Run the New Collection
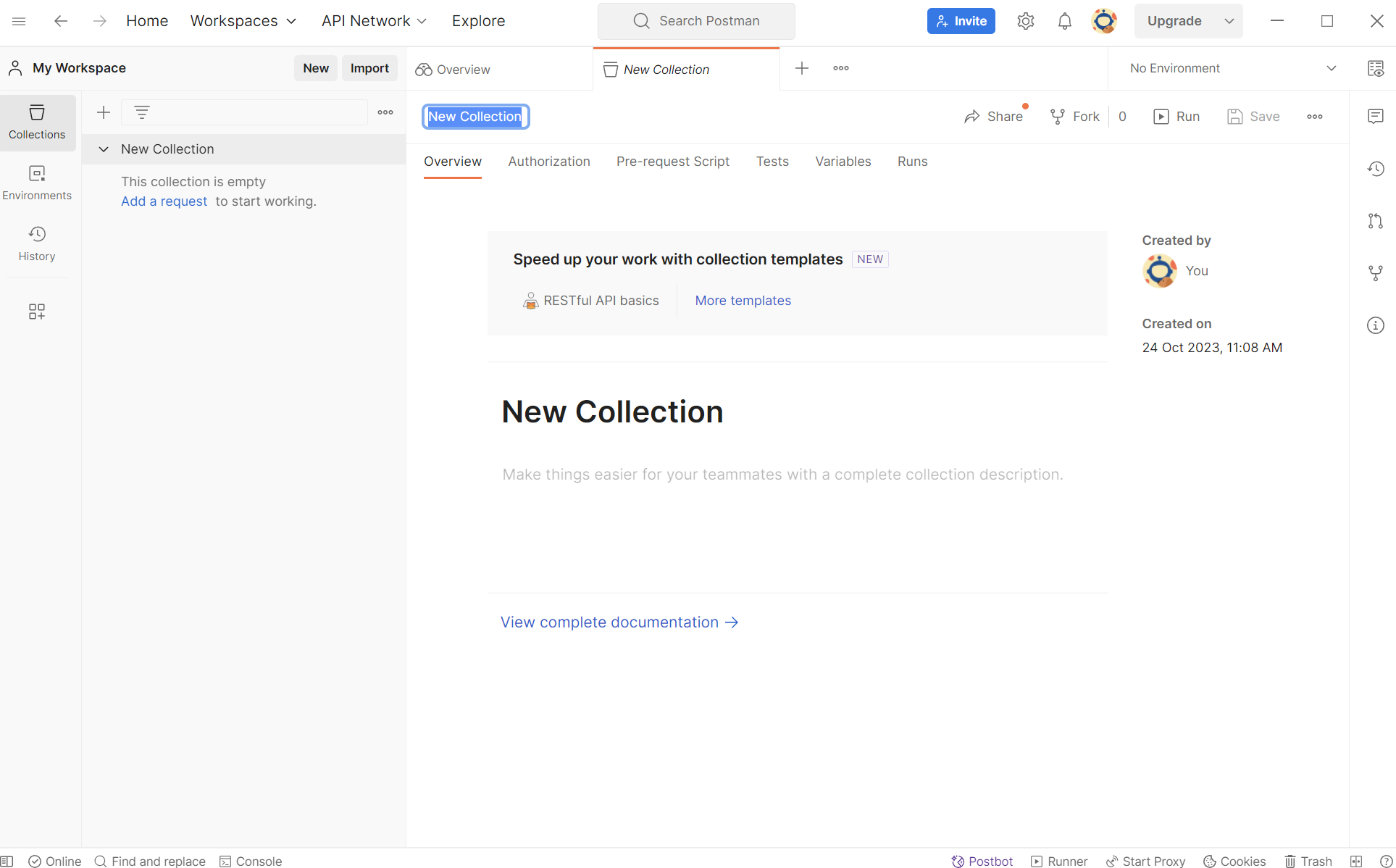Screen dimensions: 1396x868 1176,117
